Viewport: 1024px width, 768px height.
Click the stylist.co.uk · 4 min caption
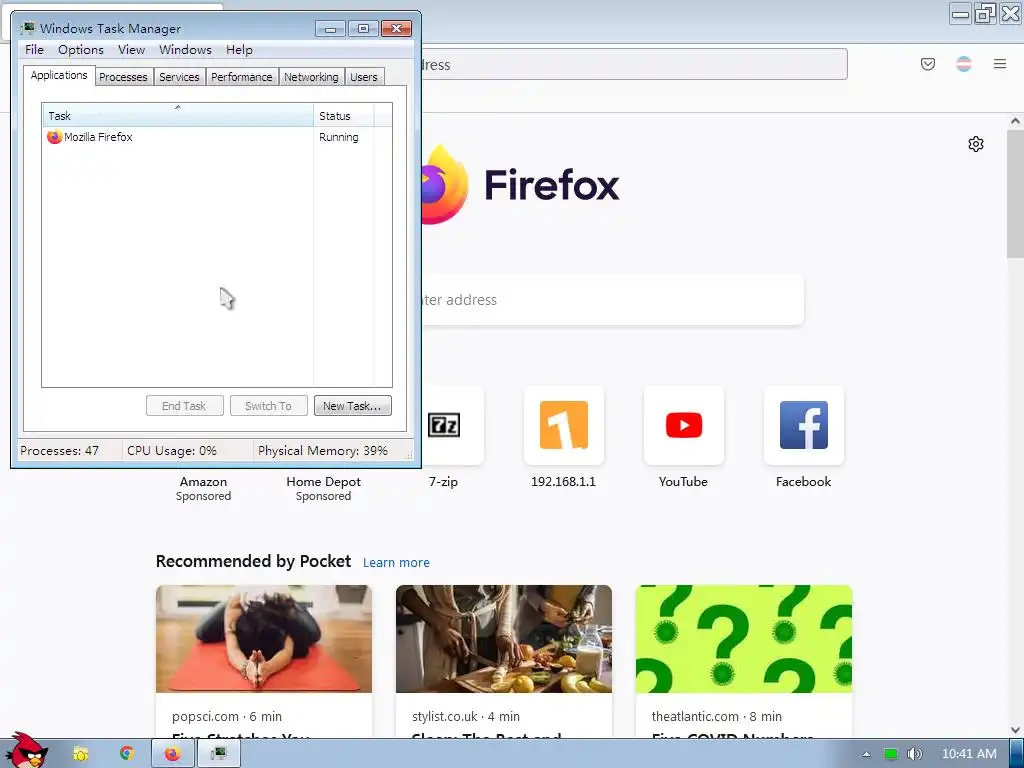click(466, 716)
